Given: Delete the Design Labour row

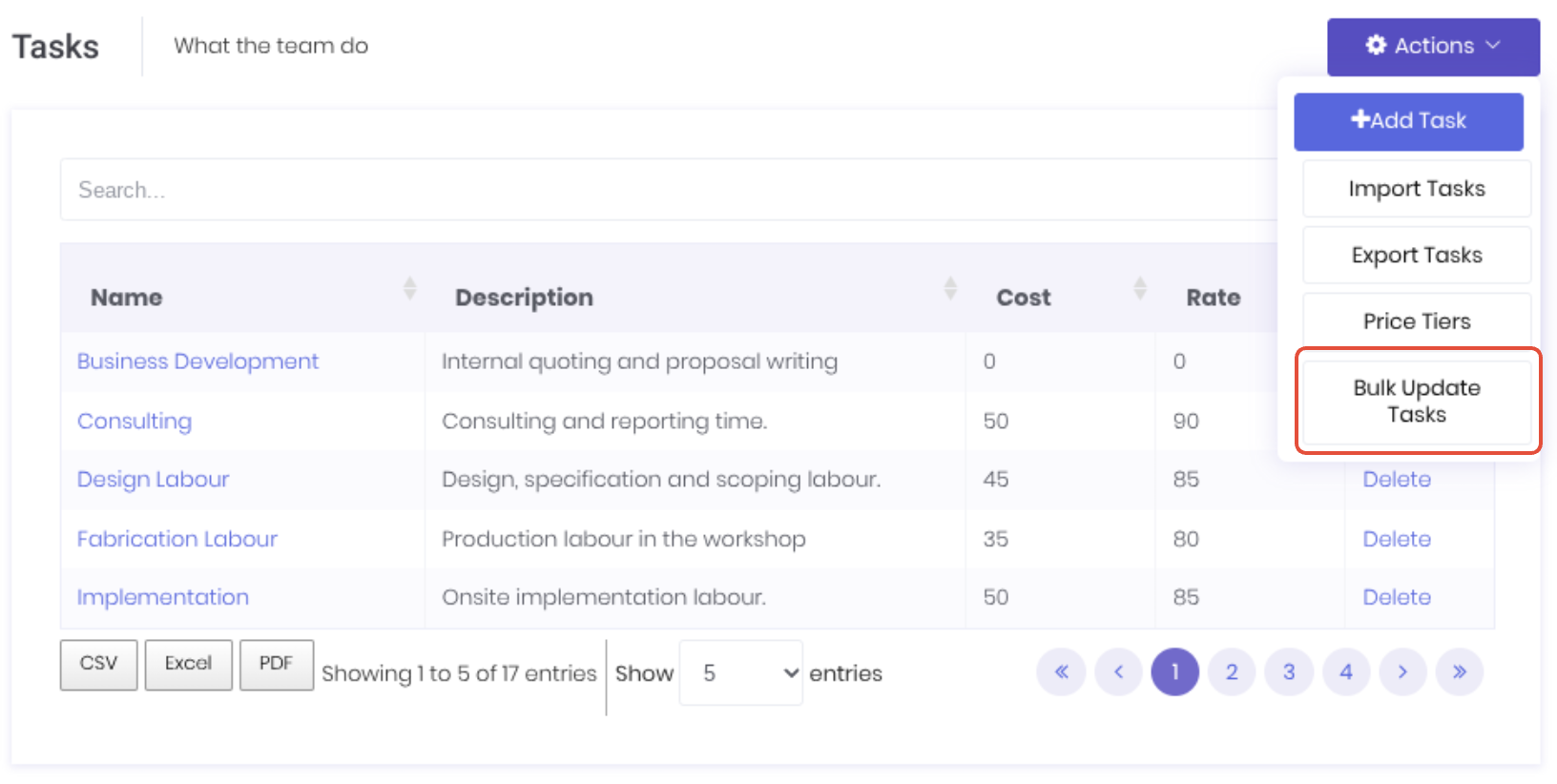Looking at the screenshot, I should tap(1397, 480).
